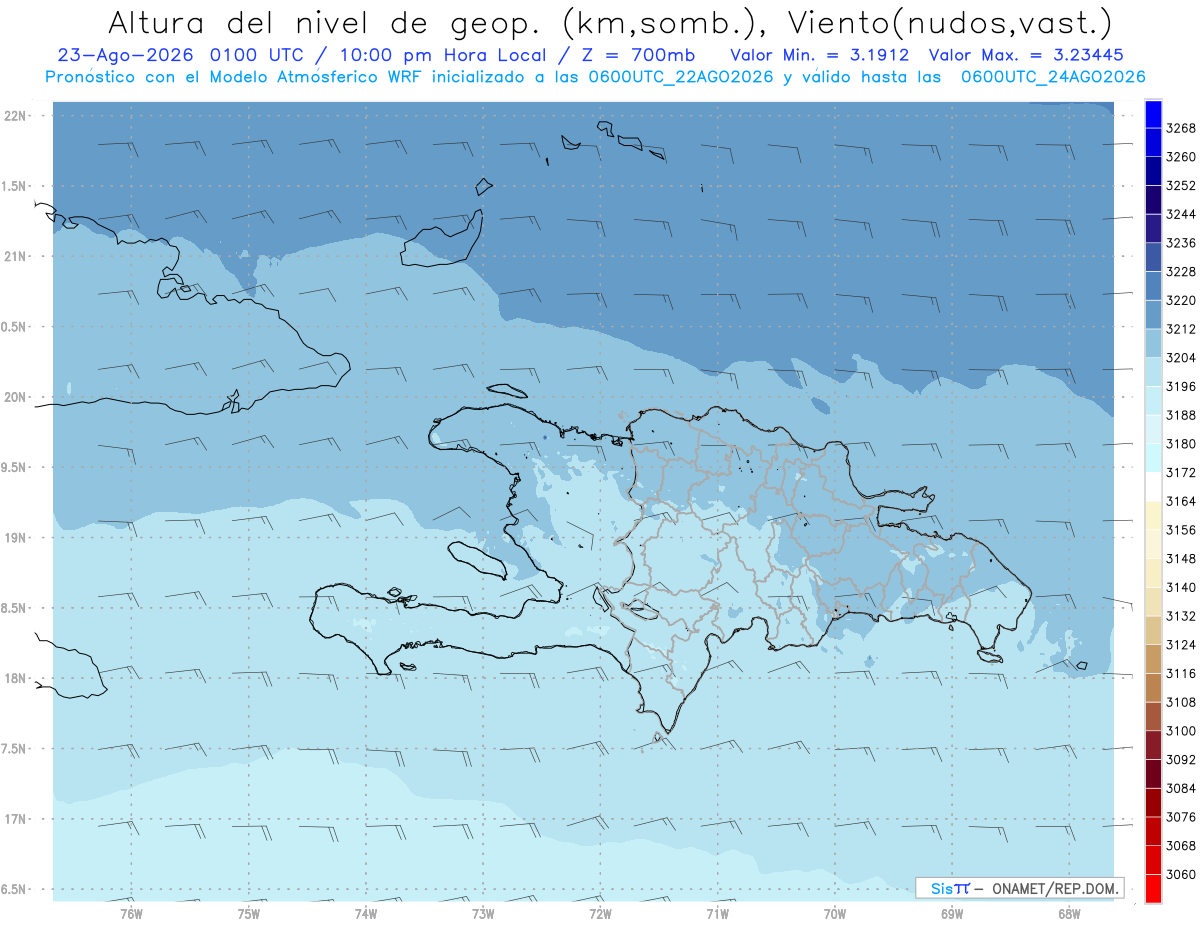Click the '9.5N' latitude label

(x=14, y=468)
